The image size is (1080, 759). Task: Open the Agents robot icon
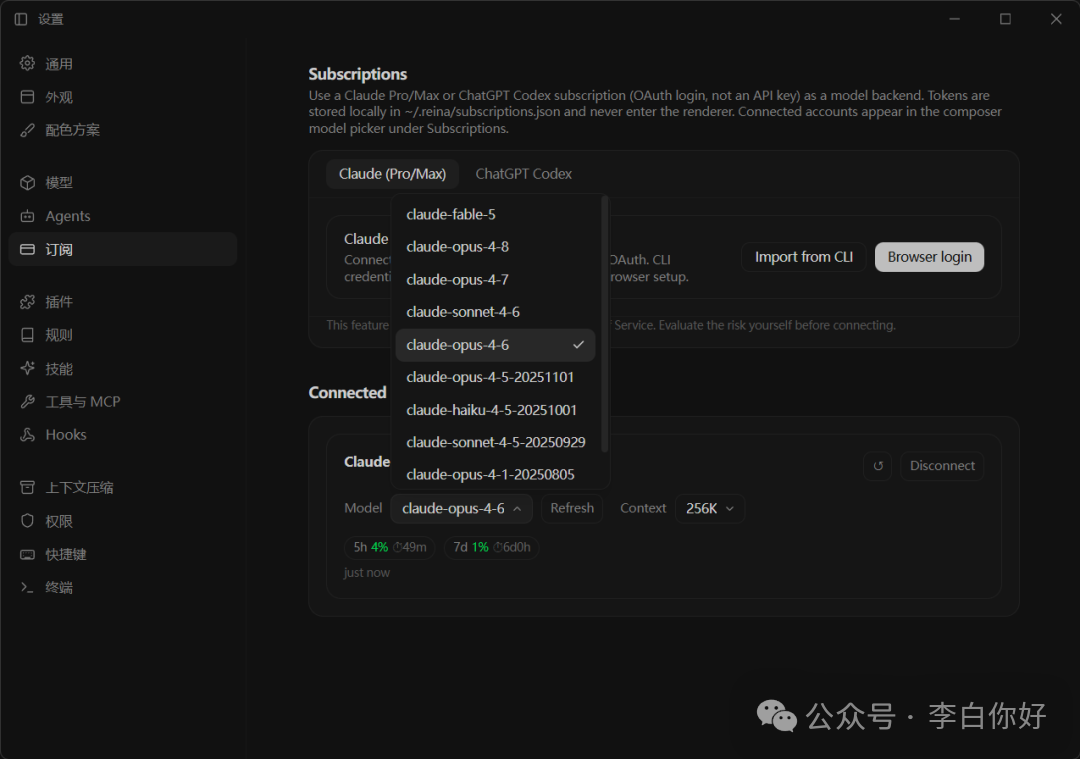27,216
